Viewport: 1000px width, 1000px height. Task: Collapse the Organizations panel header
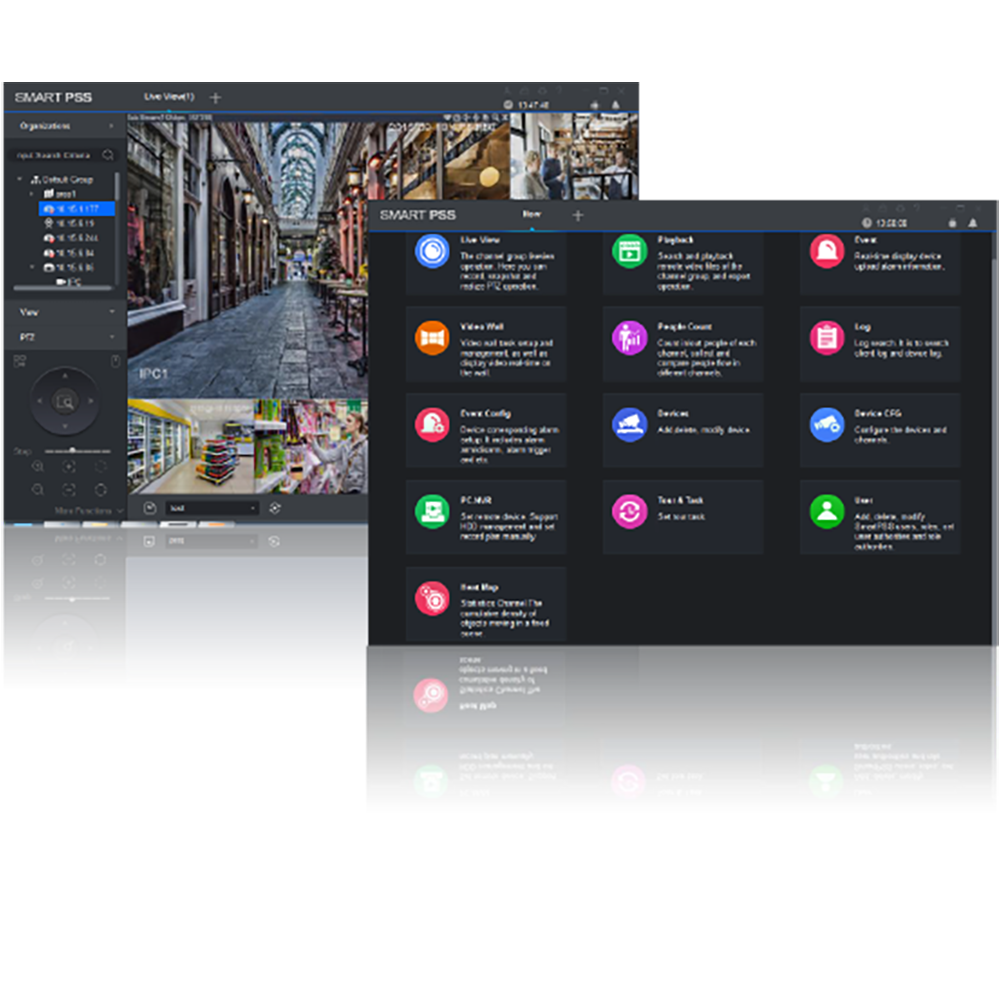tap(64, 126)
